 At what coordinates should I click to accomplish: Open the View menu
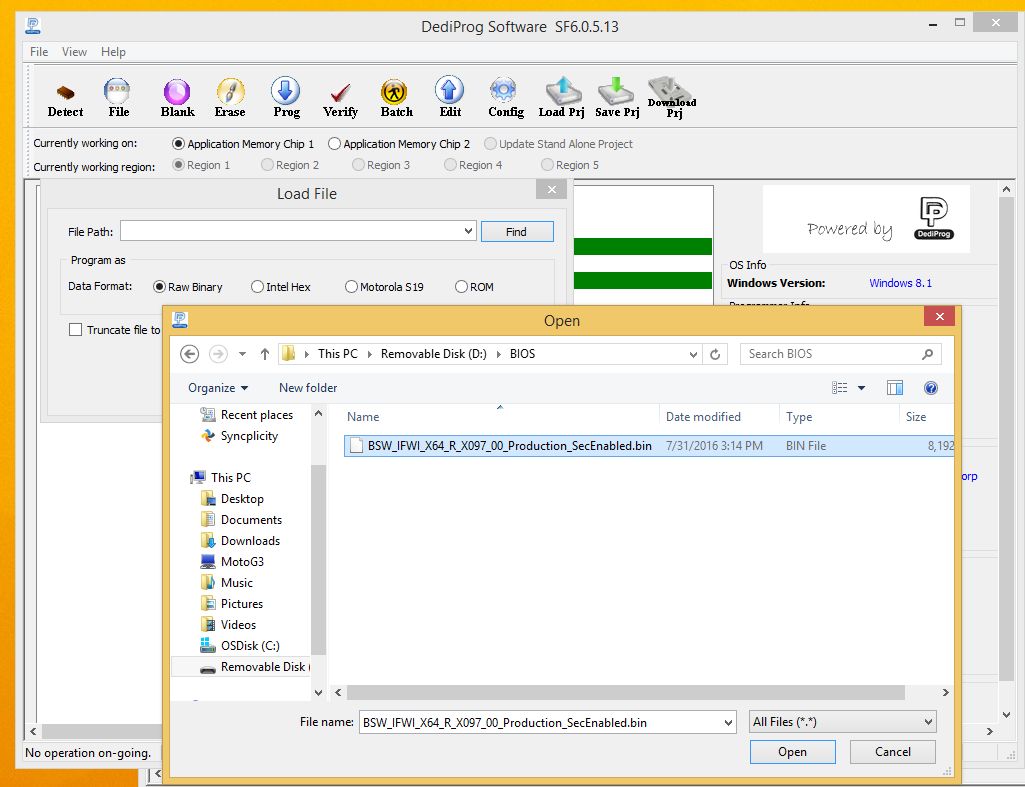(x=74, y=52)
